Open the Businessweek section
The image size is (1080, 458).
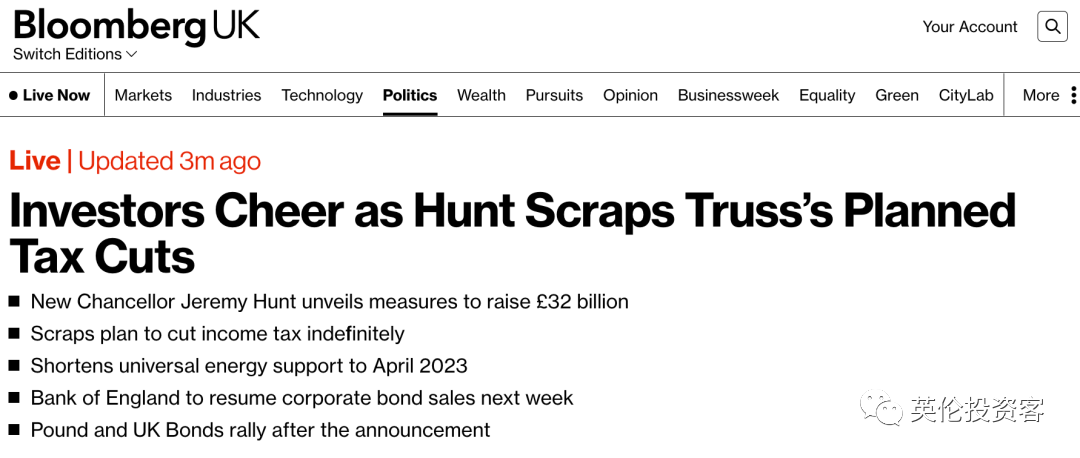tap(728, 95)
